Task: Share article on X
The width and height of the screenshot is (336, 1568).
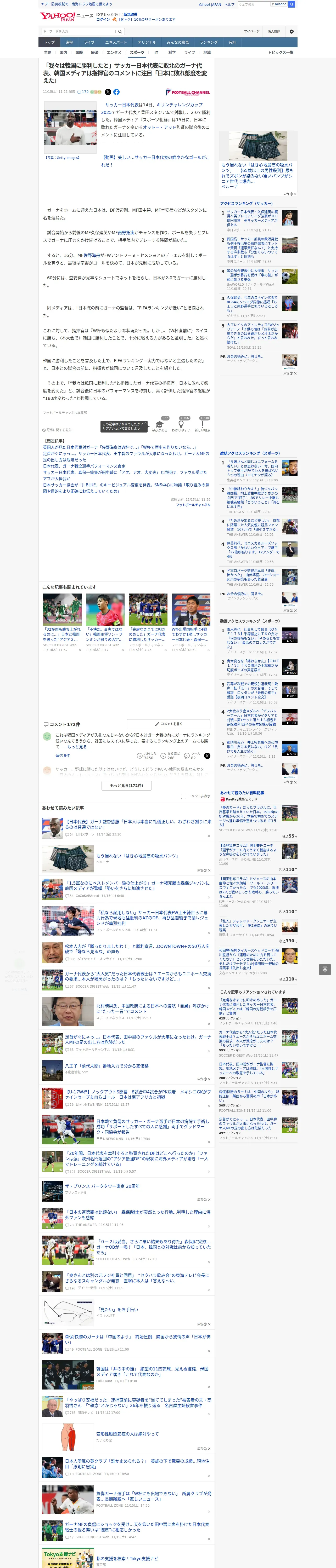Action: 108,92
